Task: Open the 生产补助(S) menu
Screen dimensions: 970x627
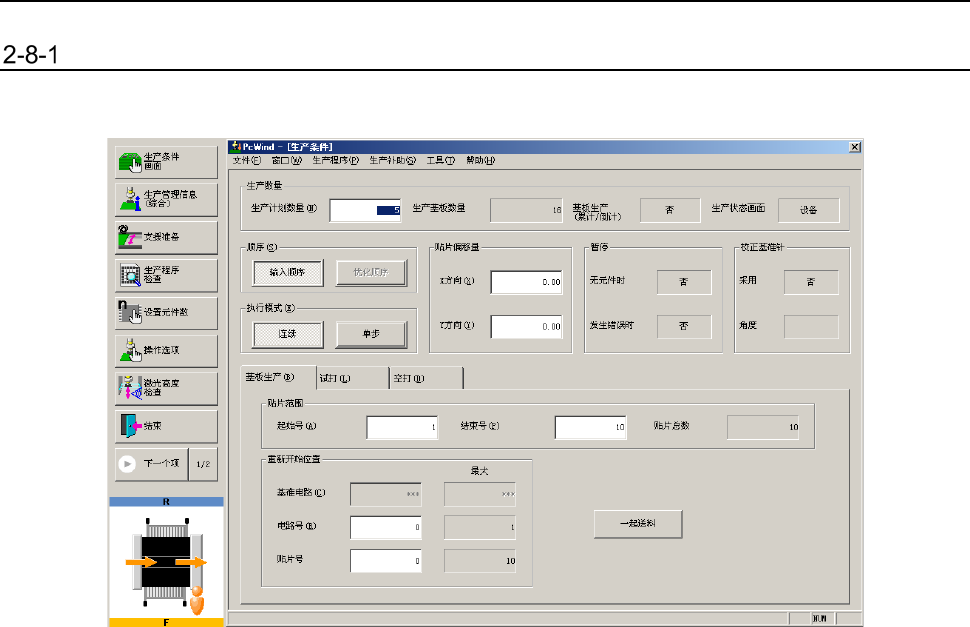Action: tap(393, 161)
